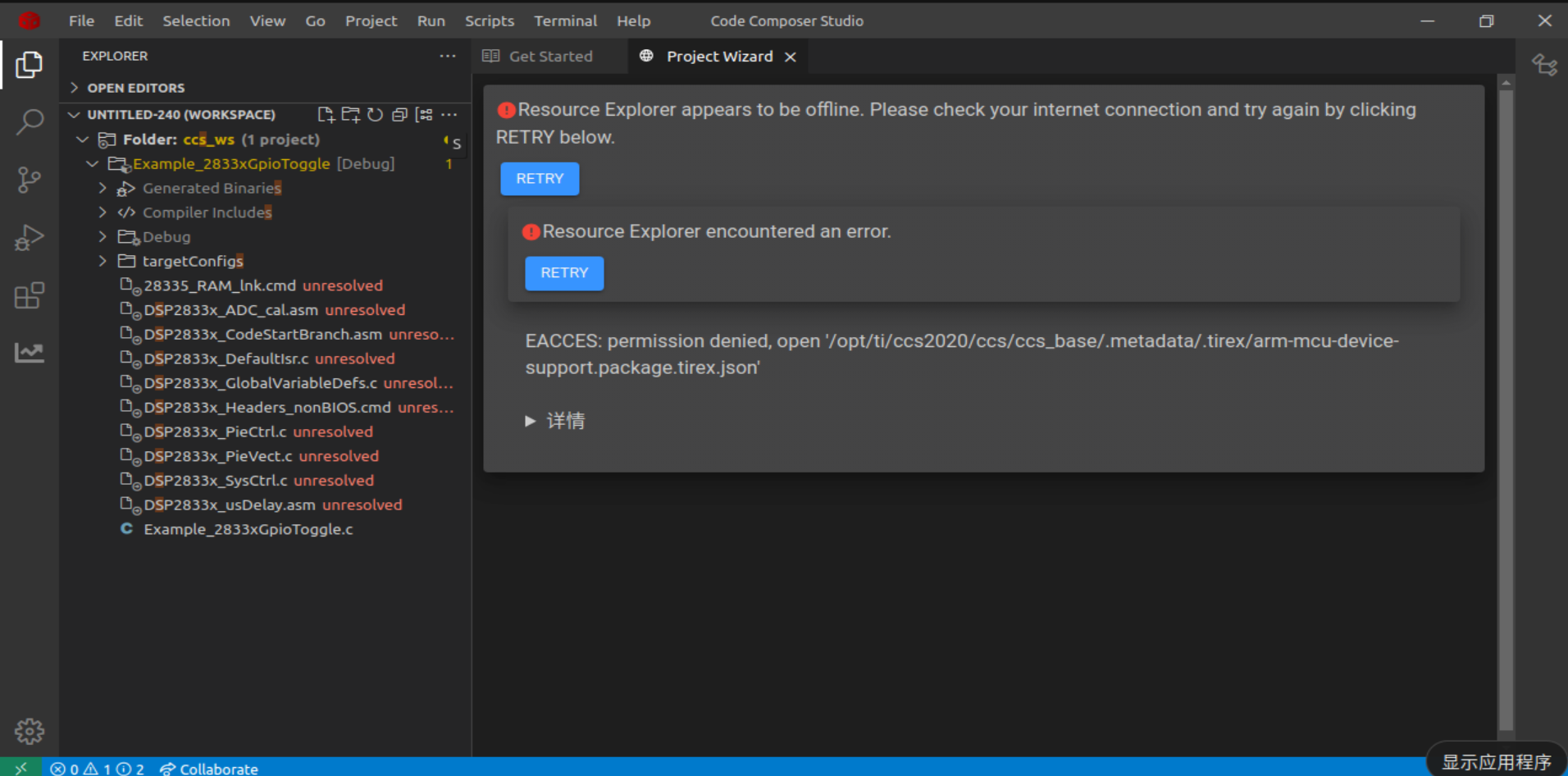Click the errors and warnings counter in status bar
The width and height of the screenshot is (1568, 776).
pyautogui.click(x=97, y=769)
